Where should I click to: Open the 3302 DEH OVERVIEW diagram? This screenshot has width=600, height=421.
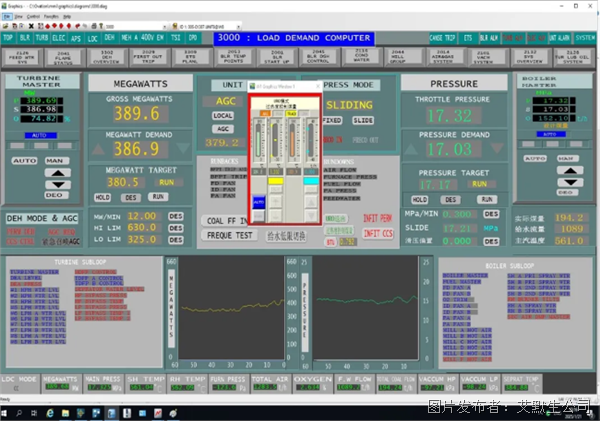click(x=107, y=57)
